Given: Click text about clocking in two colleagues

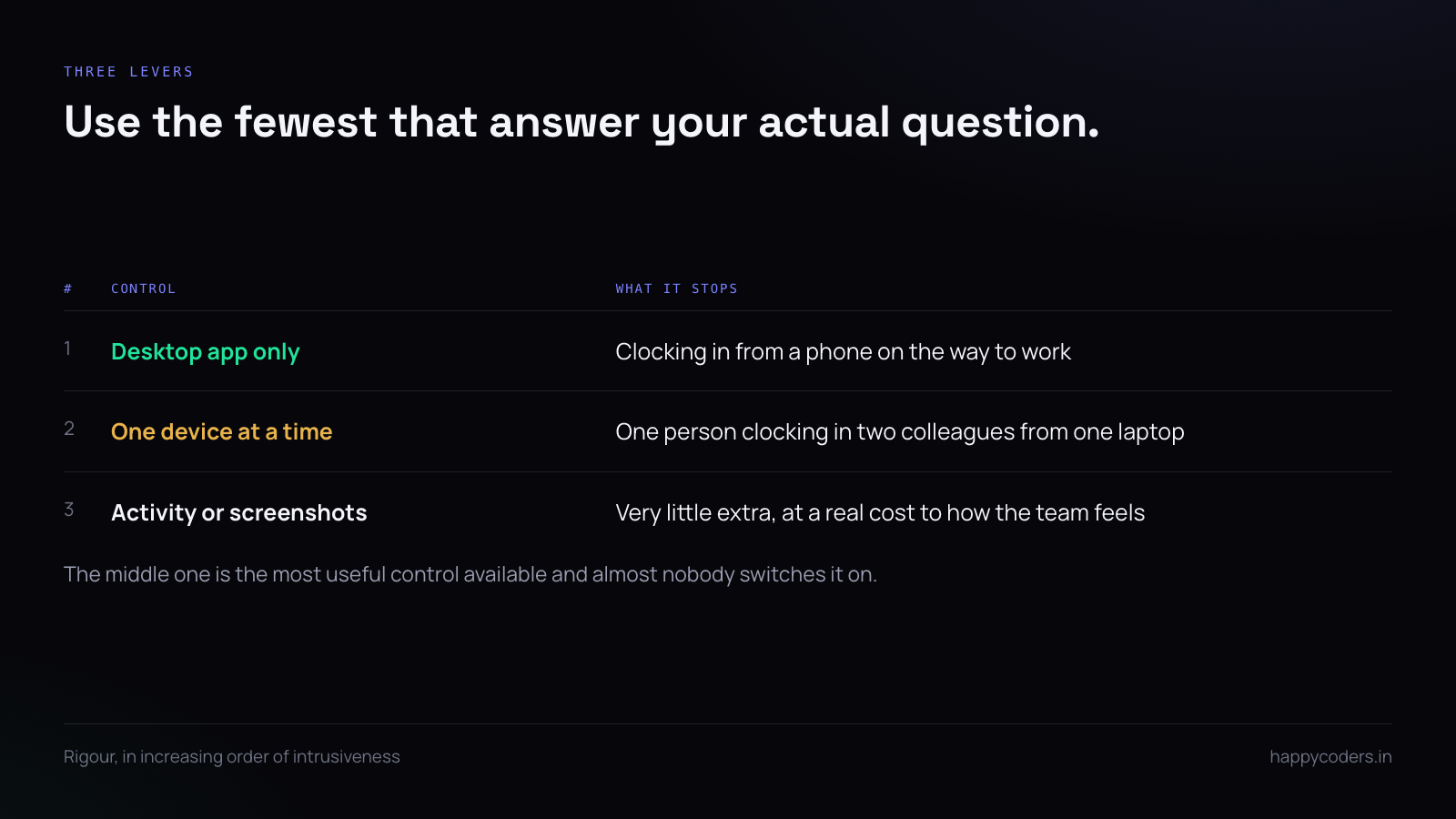Looking at the screenshot, I should [899, 432].
